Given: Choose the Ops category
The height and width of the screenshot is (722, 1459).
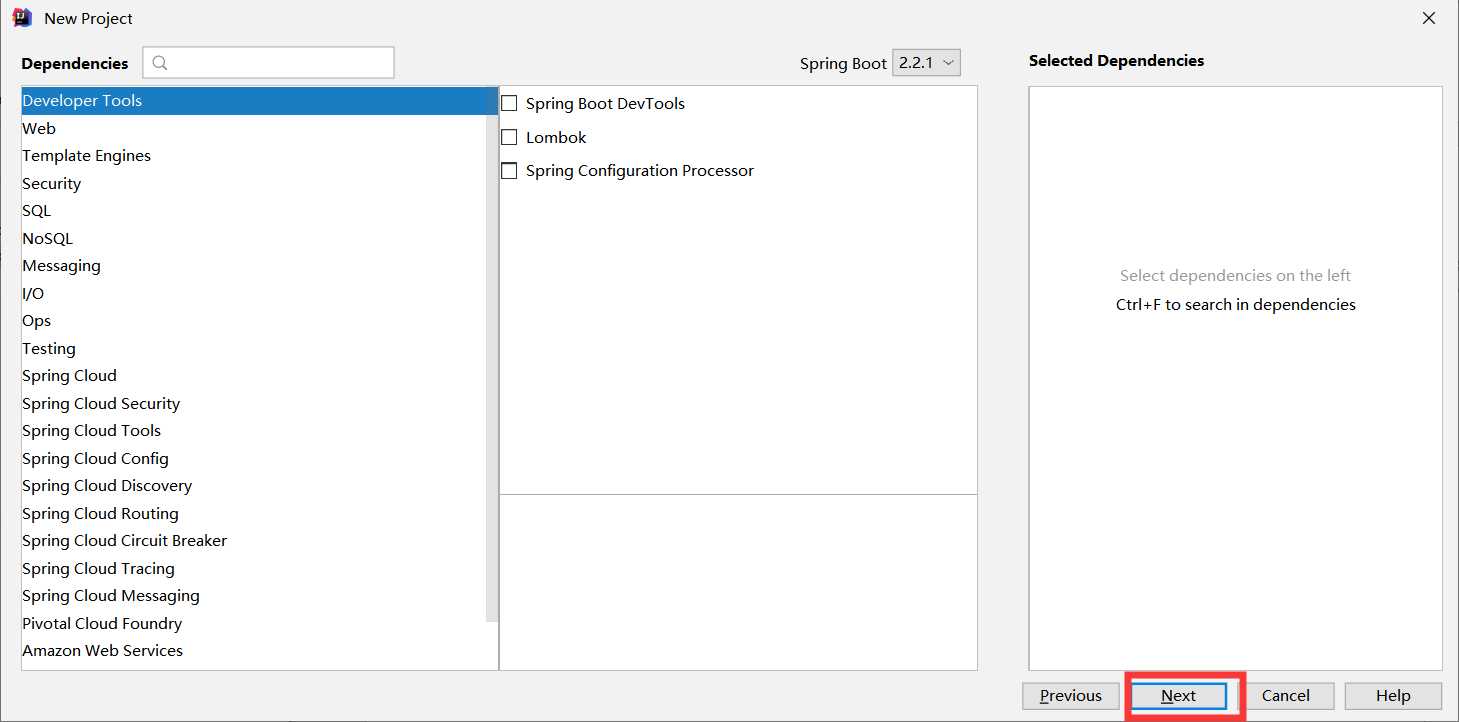Looking at the screenshot, I should (254, 321).
